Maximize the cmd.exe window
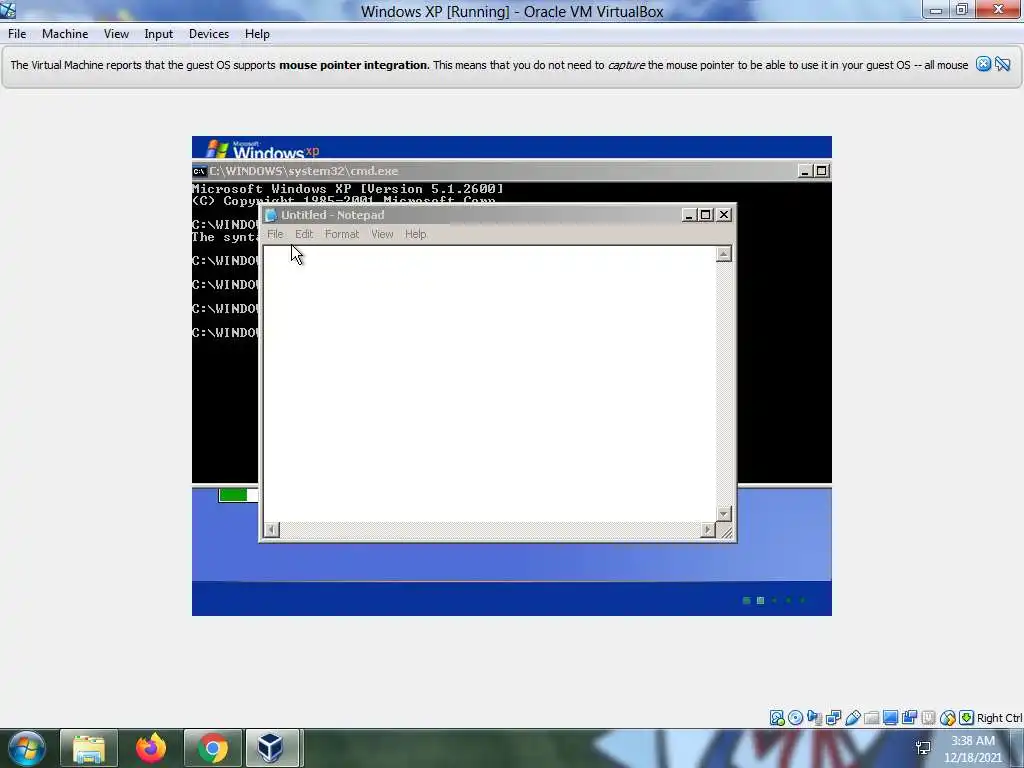The height and width of the screenshot is (768, 1024). coord(822,171)
